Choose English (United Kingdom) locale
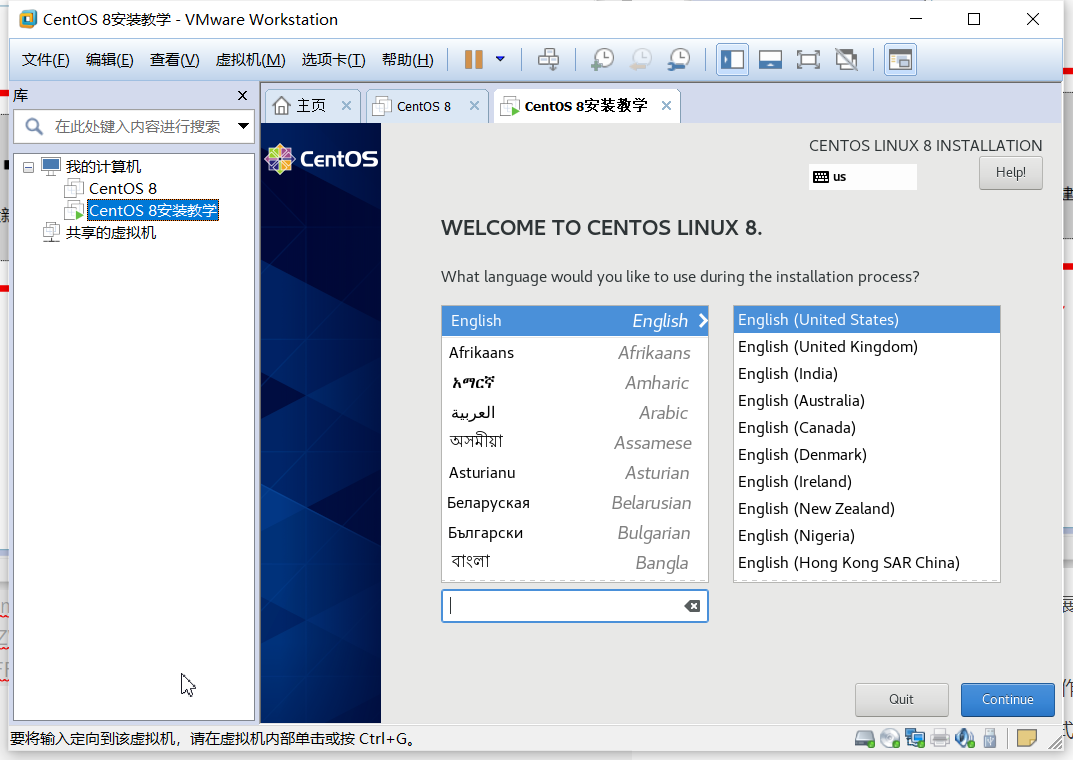 pyautogui.click(x=866, y=347)
